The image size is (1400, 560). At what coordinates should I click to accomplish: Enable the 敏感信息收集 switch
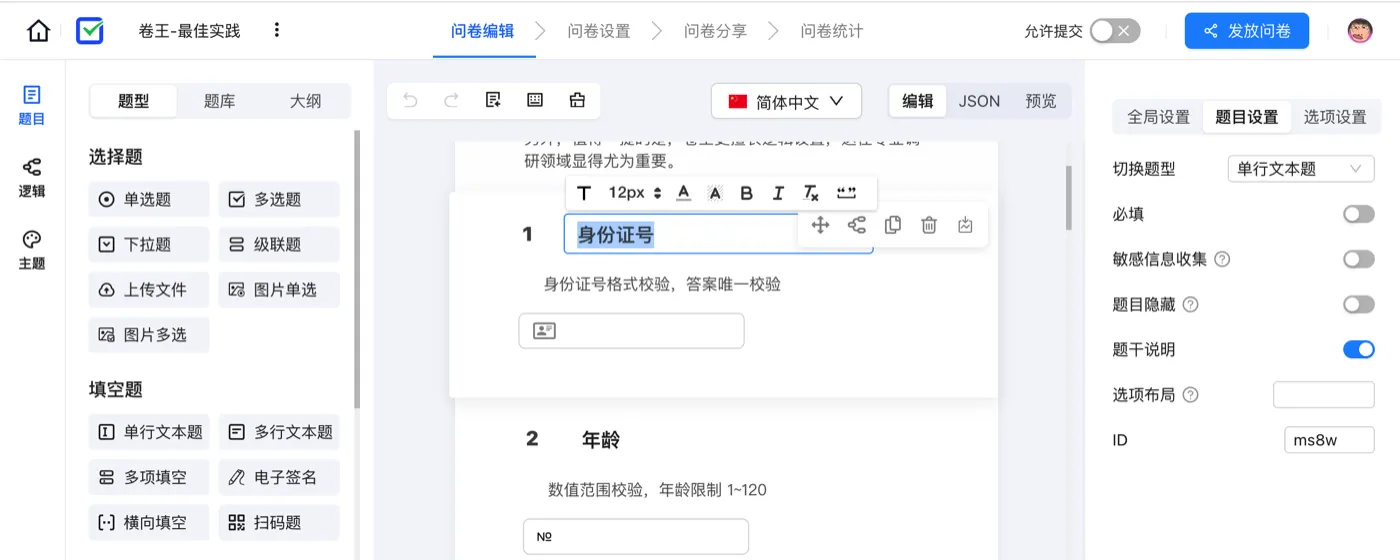[1358, 259]
